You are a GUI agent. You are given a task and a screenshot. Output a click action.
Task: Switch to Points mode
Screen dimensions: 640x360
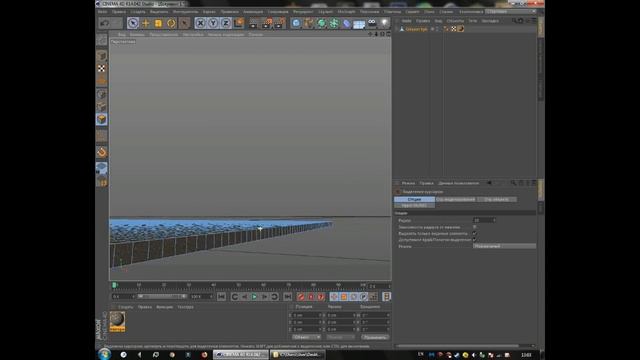pyautogui.click(x=102, y=95)
